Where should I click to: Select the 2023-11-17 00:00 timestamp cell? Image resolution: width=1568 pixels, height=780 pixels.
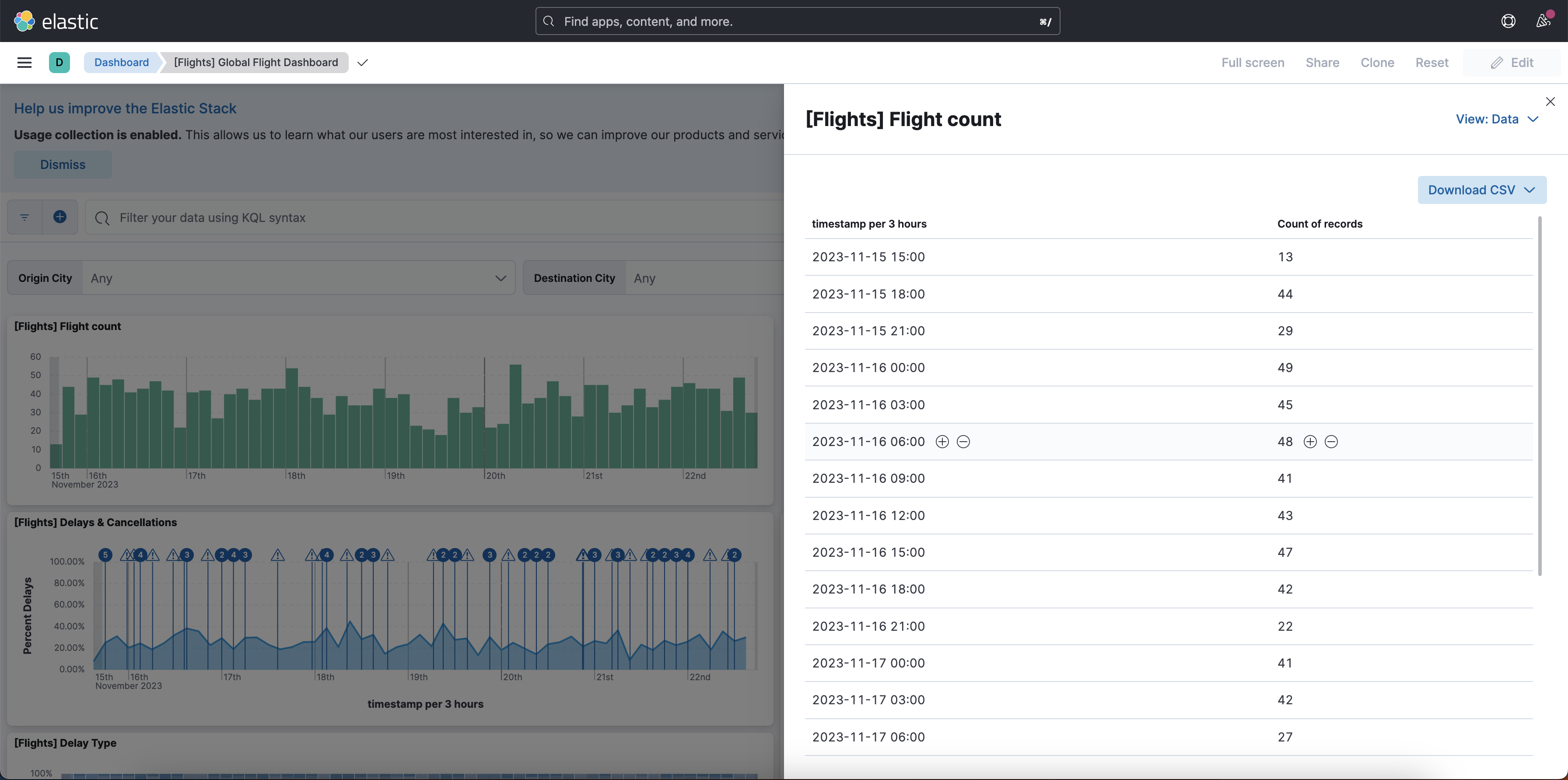tap(868, 663)
